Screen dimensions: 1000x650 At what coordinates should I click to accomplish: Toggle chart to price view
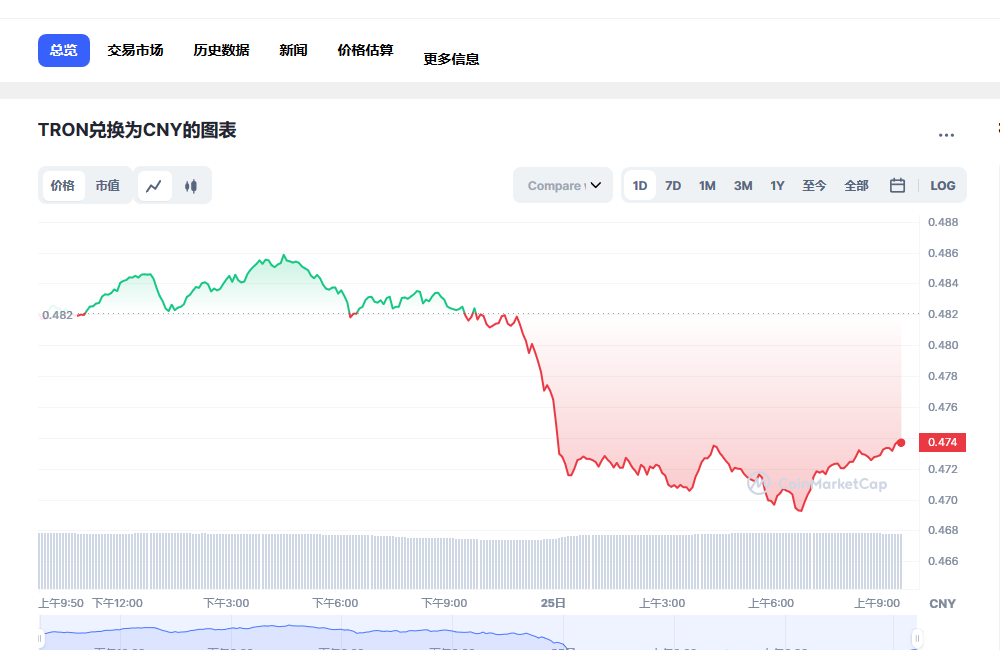62,186
